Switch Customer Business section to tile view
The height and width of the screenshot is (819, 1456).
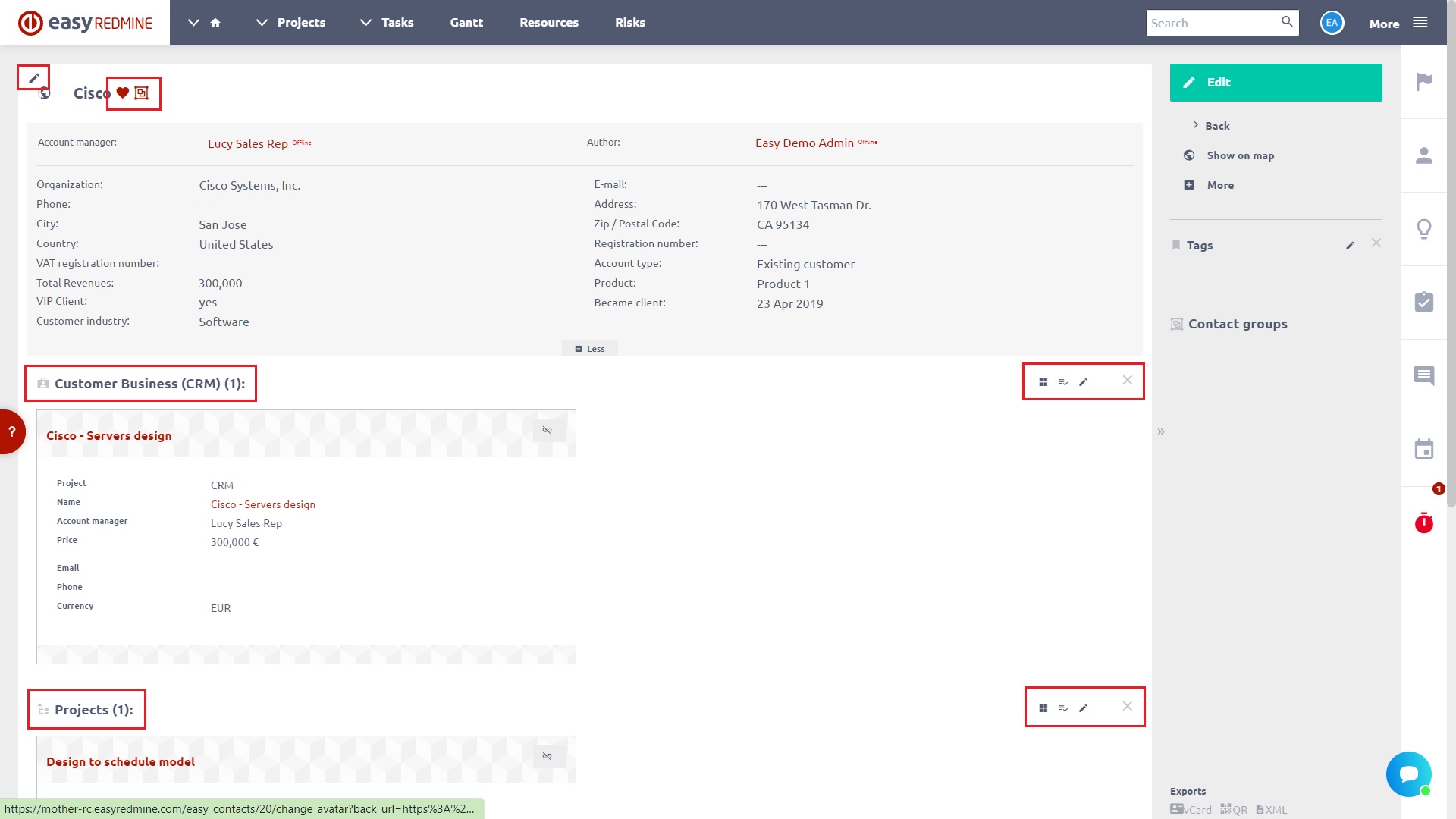pyautogui.click(x=1043, y=382)
